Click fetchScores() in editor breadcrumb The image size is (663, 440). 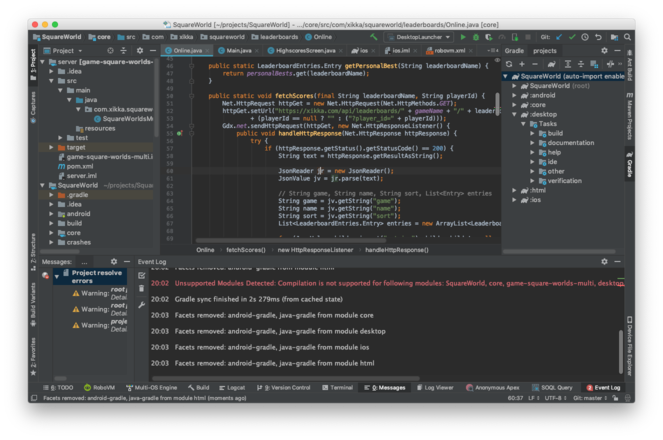(x=246, y=250)
